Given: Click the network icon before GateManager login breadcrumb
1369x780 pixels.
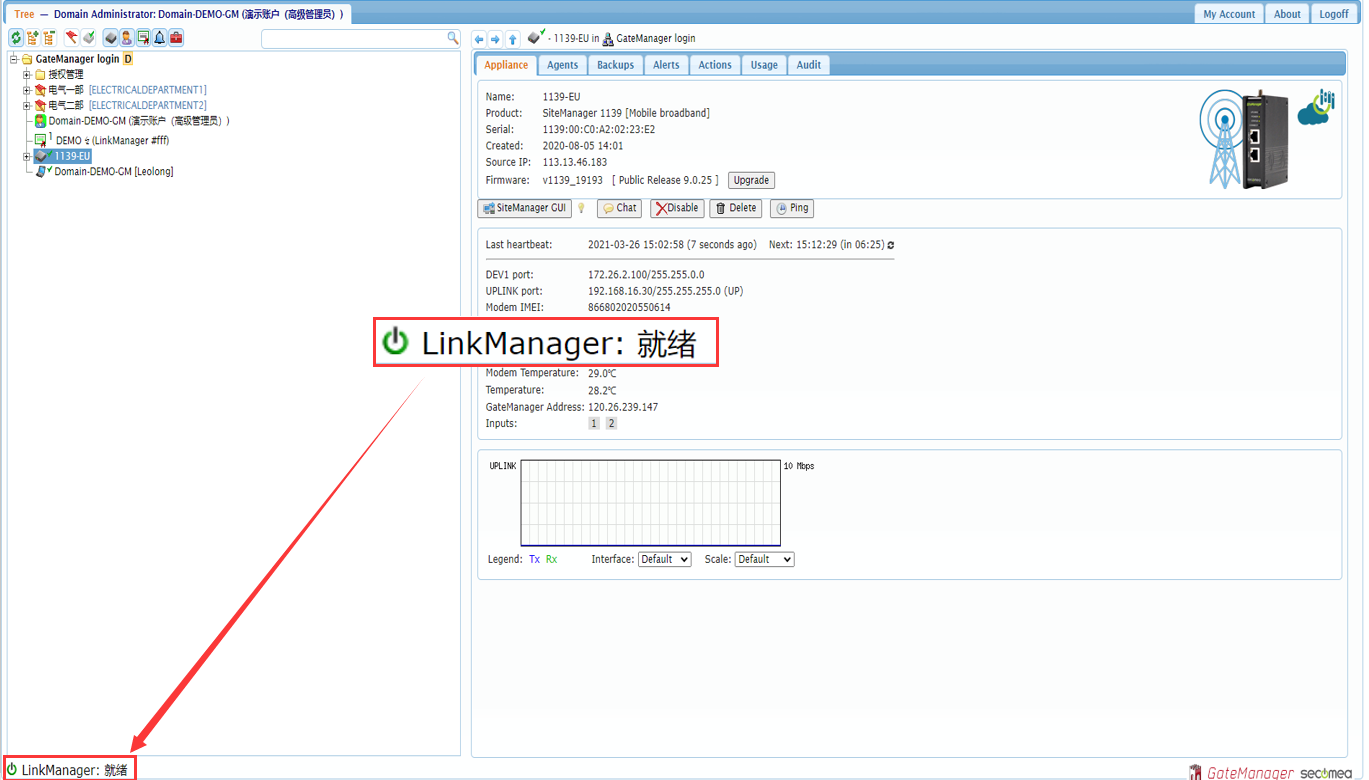Looking at the screenshot, I should tap(608, 39).
